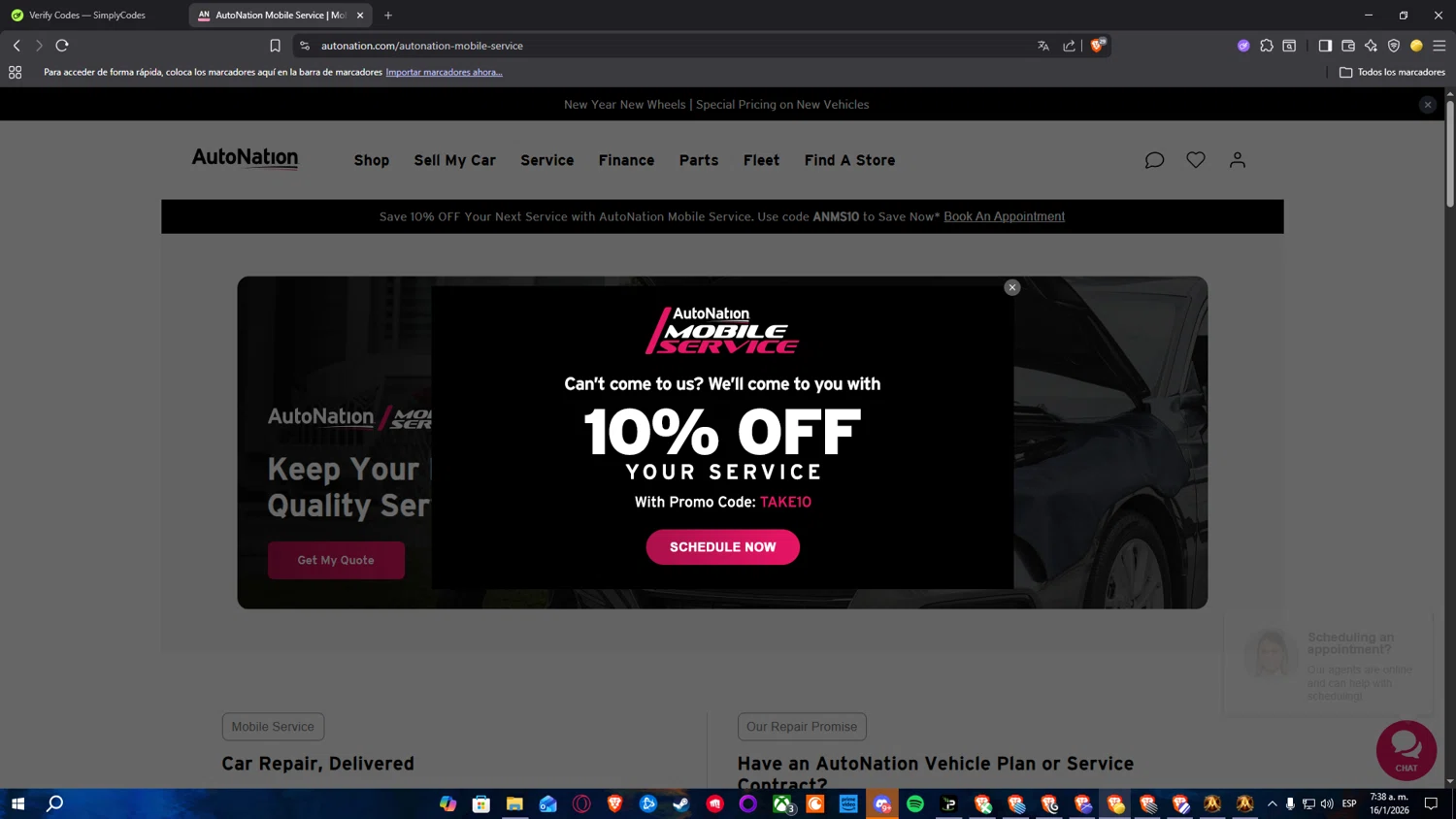Screen dimensions: 1456x819
Task: Open the Fleet menu item
Action: (762, 160)
